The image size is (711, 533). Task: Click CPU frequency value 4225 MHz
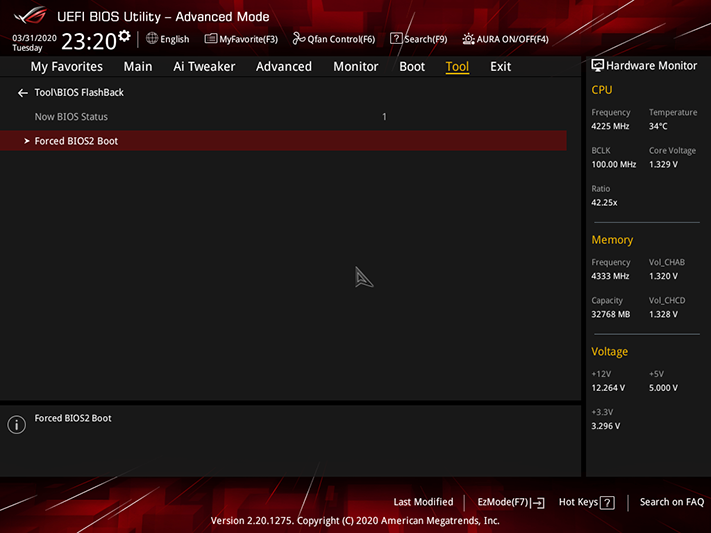[x=610, y=126]
